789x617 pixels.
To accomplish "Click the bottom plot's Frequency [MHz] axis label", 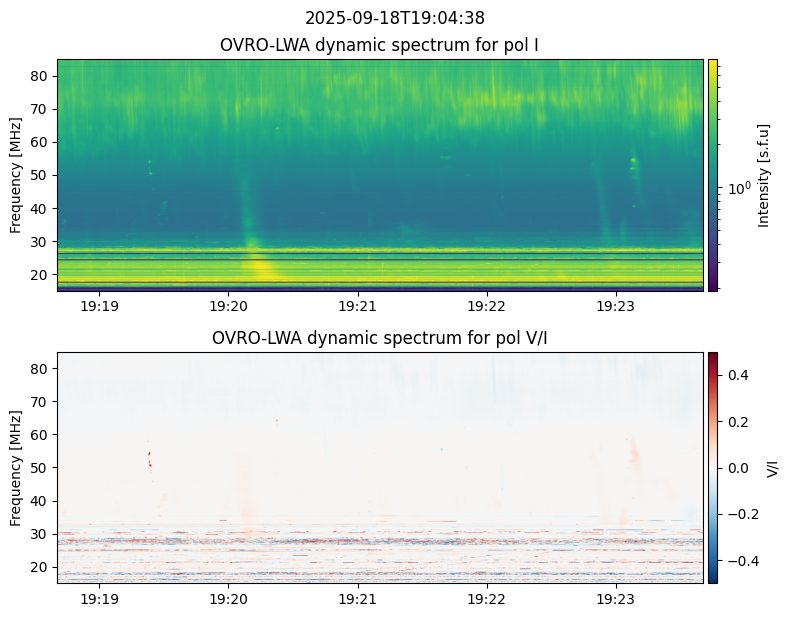I will tap(16, 468).
